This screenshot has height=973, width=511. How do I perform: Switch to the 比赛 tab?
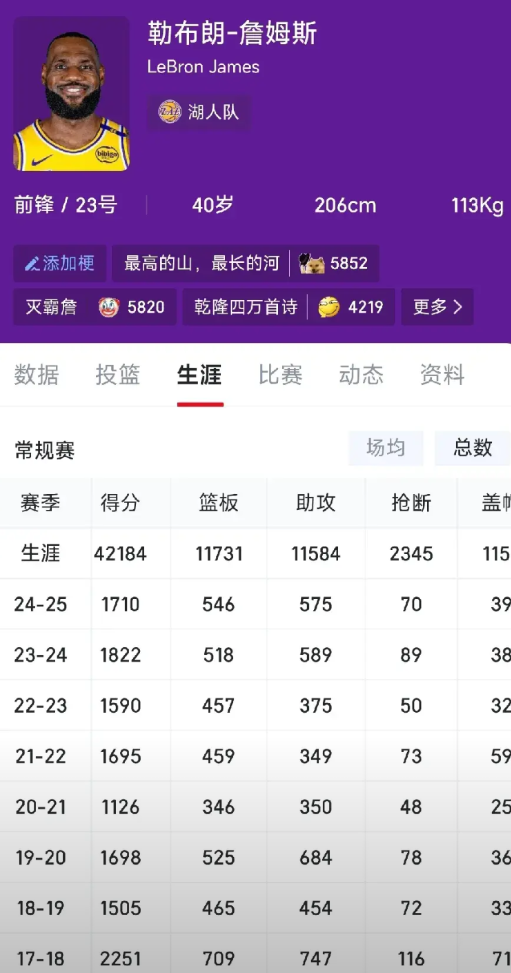[x=281, y=375]
